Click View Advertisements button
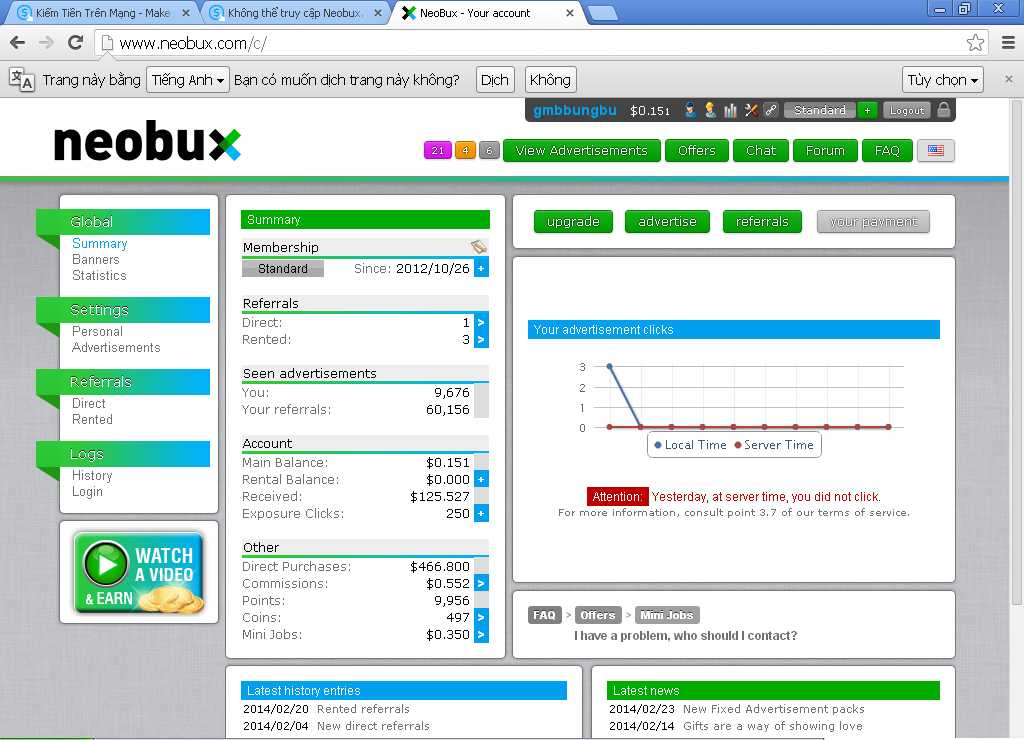Screen dimensions: 1024x740 tap(582, 151)
